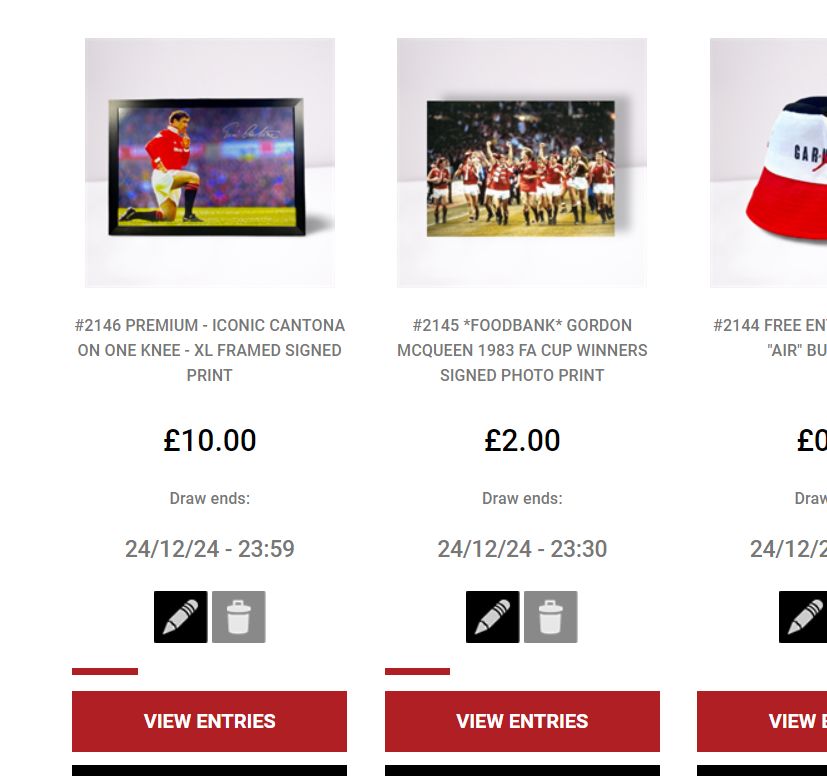Click the McQueen print entries progress bar
Viewport: 827px width, 776px height.
(417, 672)
